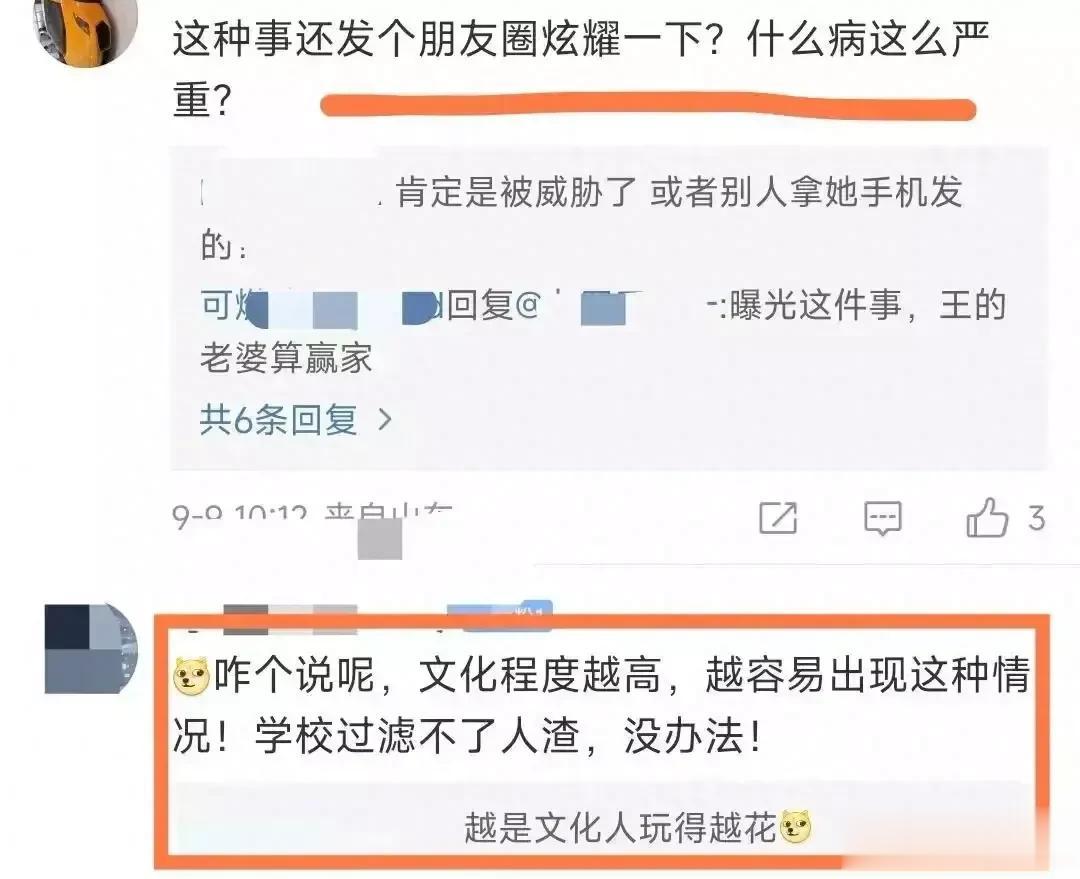Tap blue badge beside second commenter name
Screen dimensions: 1080x879
pos(500,614)
